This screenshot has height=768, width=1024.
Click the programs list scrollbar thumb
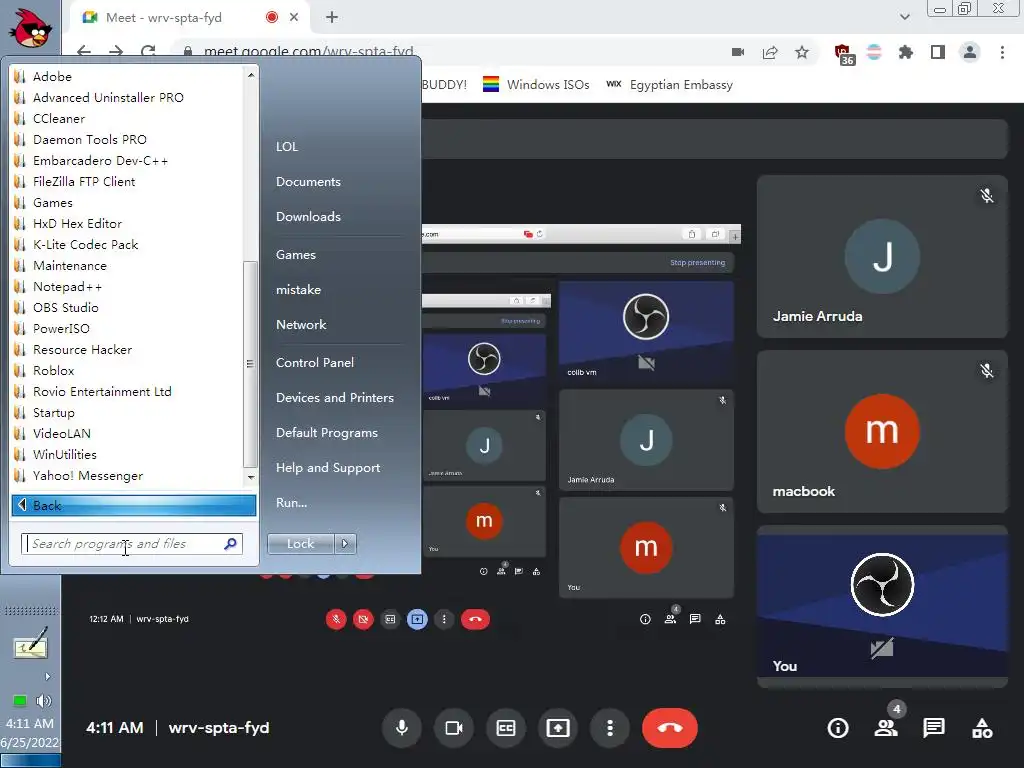250,364
